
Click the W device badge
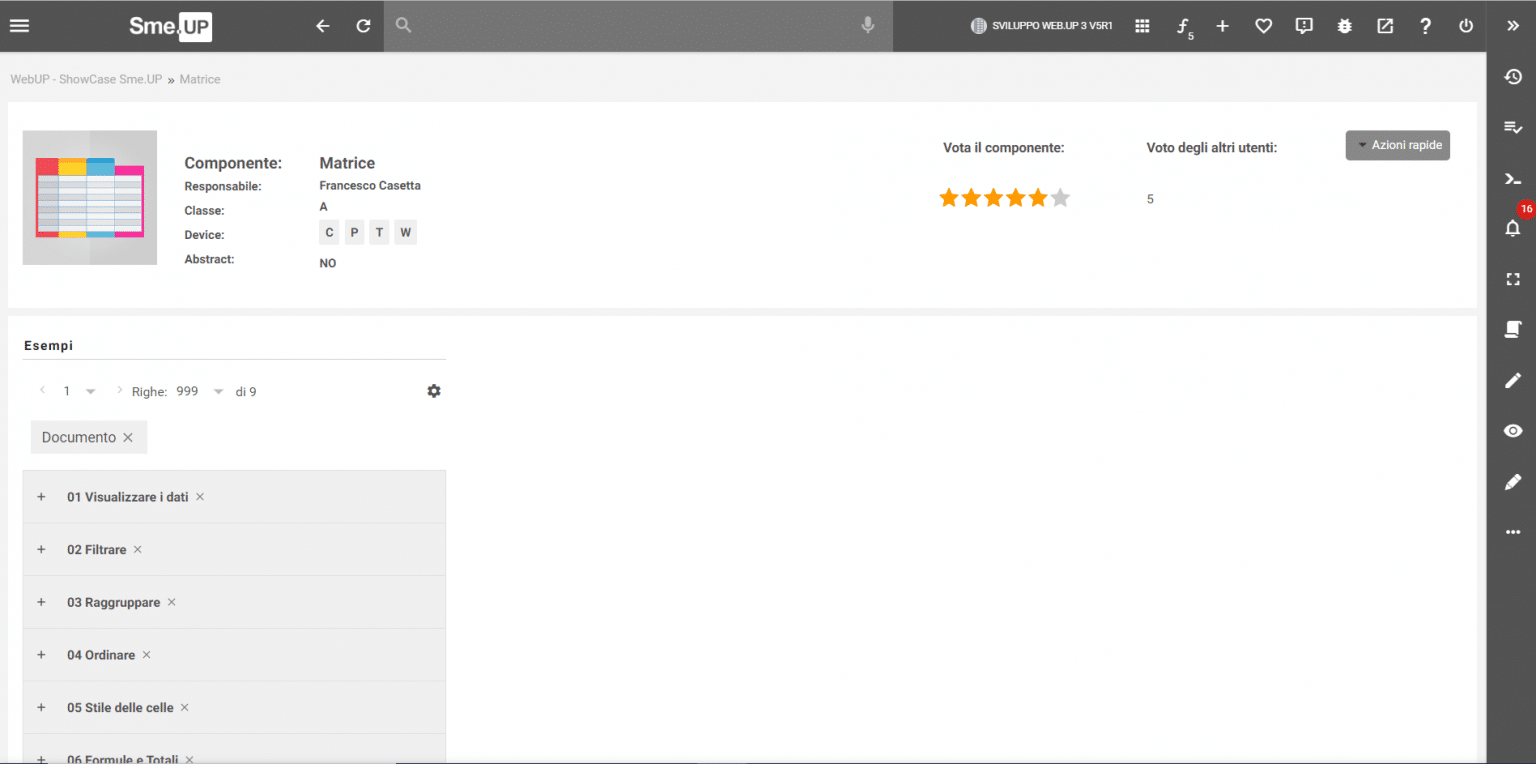[405, 233]
